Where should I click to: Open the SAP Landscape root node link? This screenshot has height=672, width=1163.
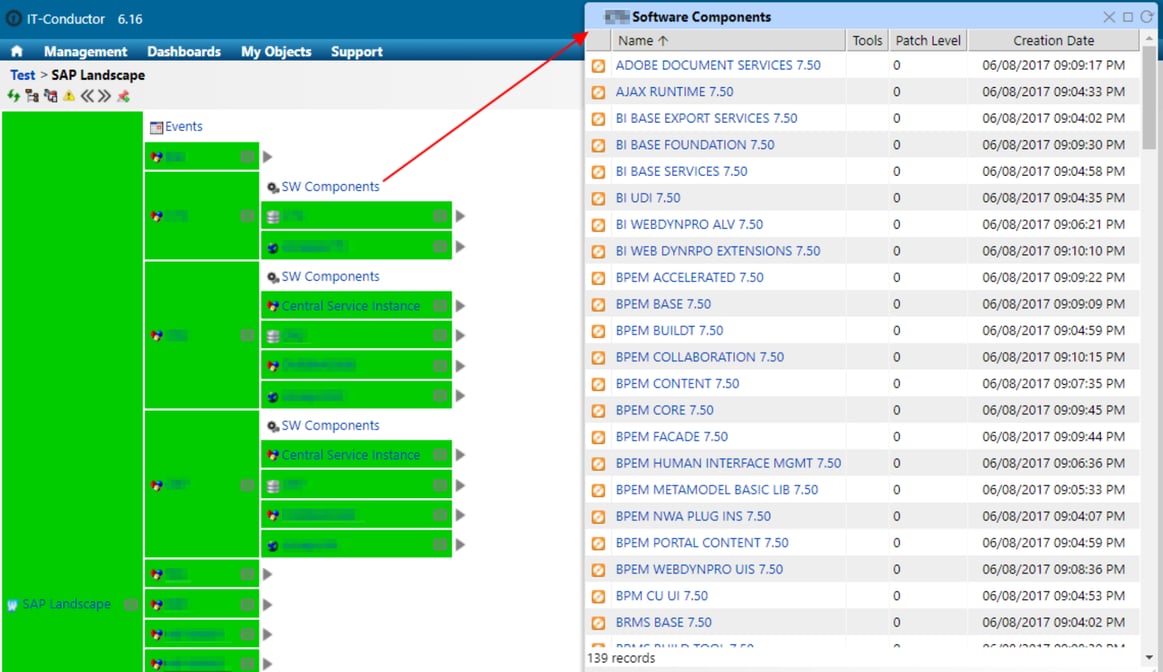(x=66, y=604)
